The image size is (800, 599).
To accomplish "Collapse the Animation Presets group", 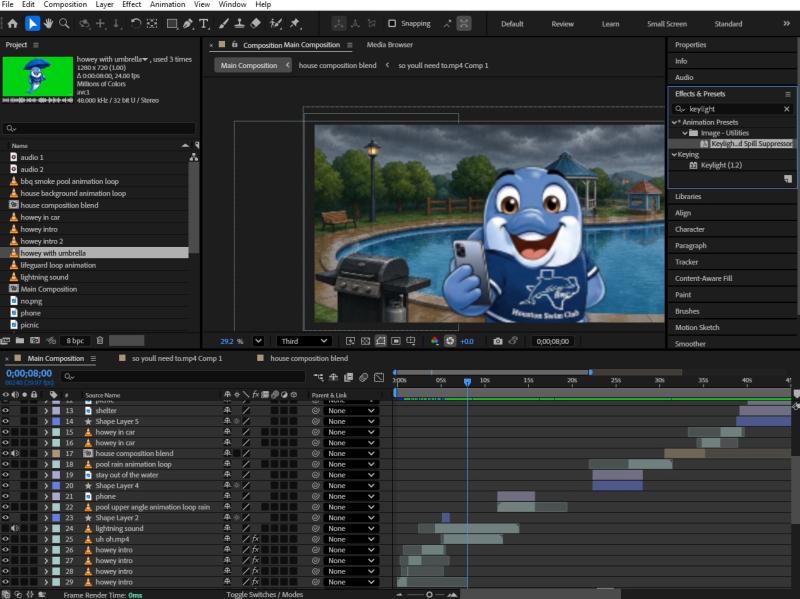I will point(674,122).
